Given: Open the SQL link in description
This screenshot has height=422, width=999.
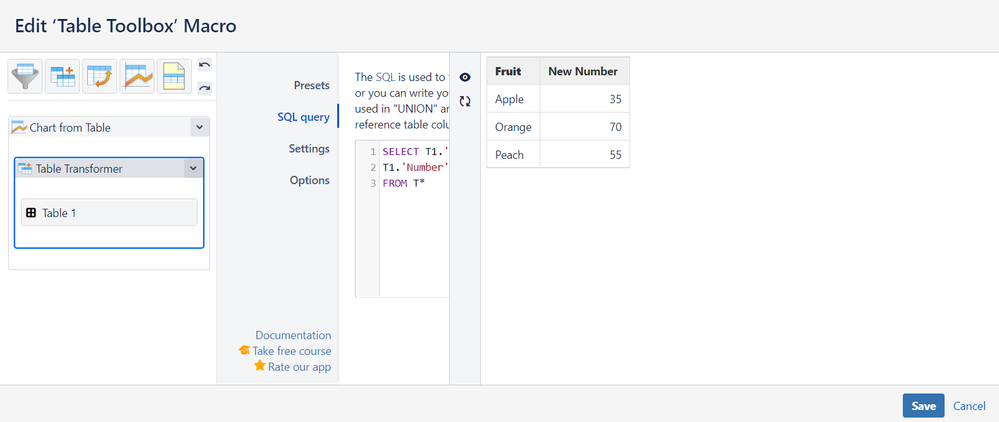Looking at the screenshot, I should point(385,77).
